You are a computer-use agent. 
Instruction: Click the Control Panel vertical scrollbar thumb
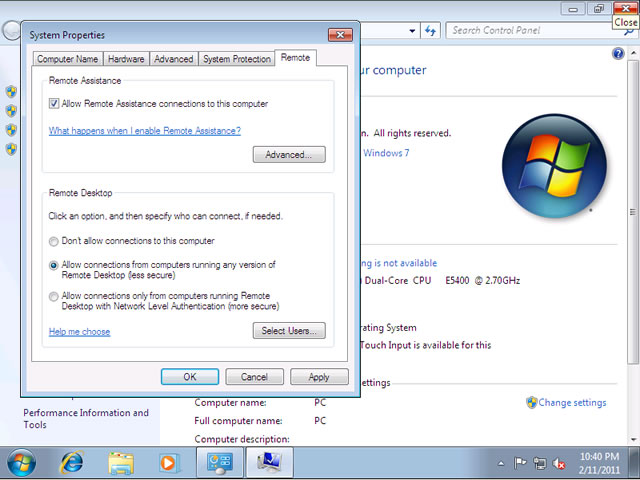pos(633,212)
